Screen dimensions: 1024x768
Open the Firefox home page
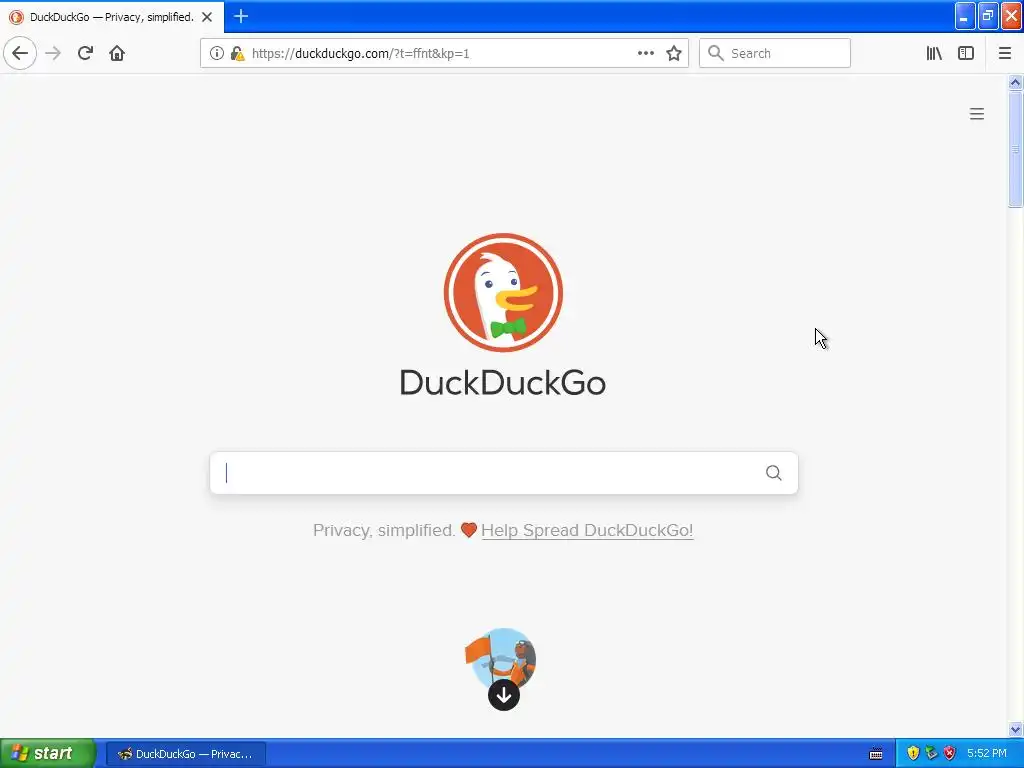tap(117, 53)
